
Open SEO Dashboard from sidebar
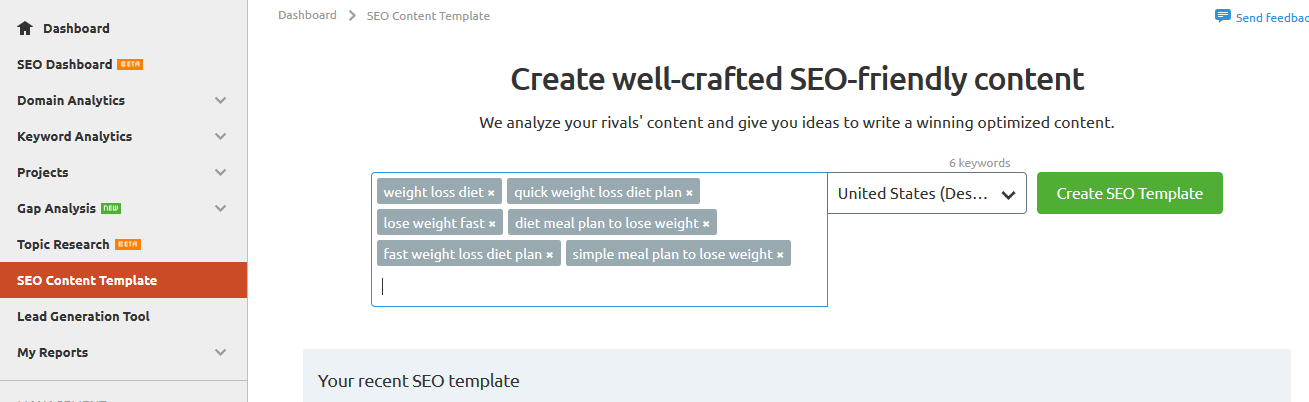click(65, 64)
